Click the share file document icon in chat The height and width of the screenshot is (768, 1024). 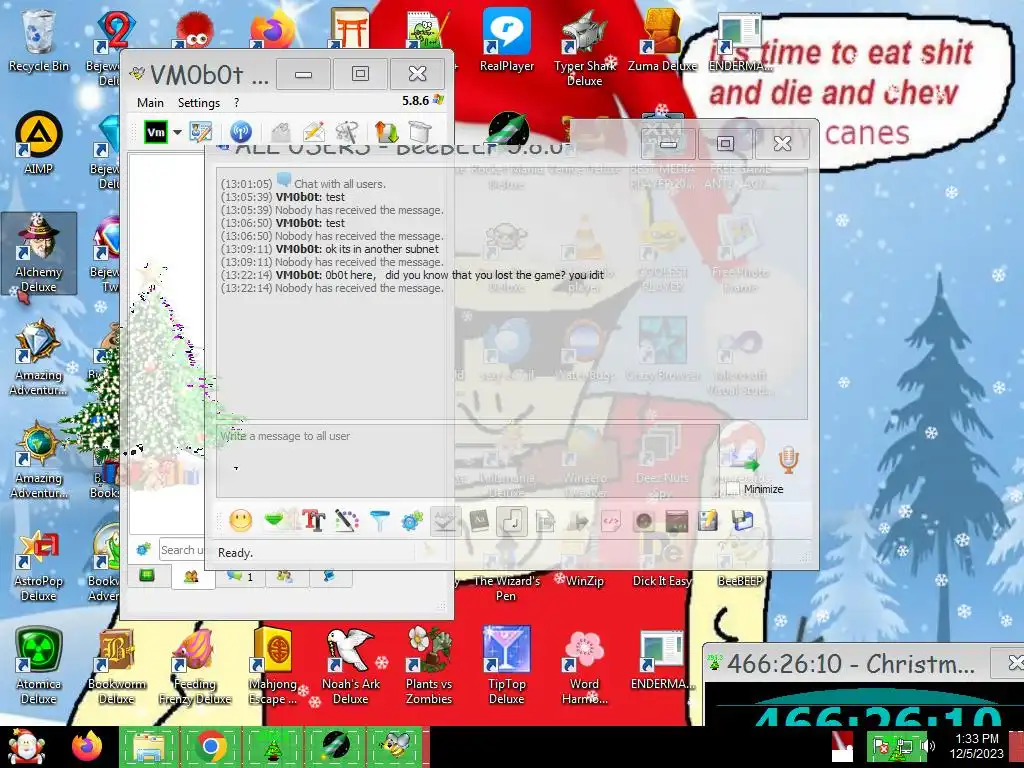point(545,520)
